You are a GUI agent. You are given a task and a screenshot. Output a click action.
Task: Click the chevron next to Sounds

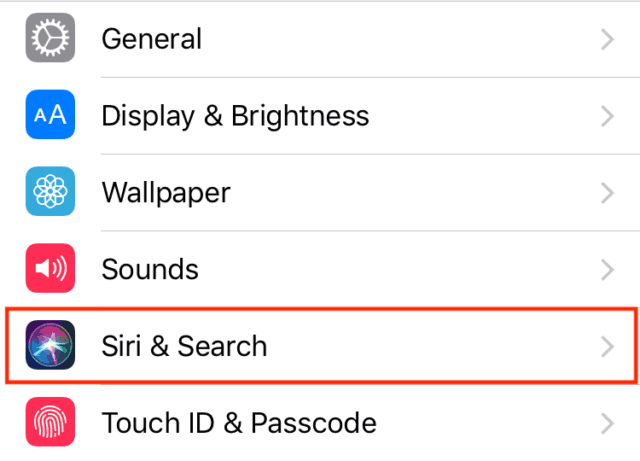click(606, 269)
